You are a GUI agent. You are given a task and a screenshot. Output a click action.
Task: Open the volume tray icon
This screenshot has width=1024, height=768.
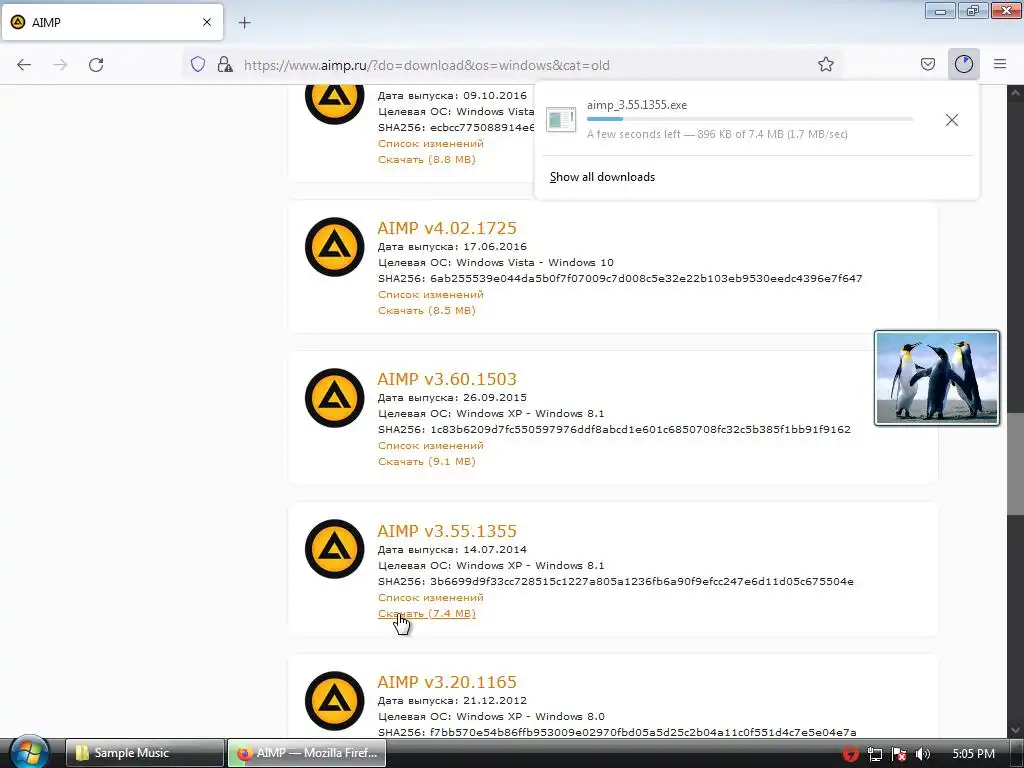click(923, 754)
